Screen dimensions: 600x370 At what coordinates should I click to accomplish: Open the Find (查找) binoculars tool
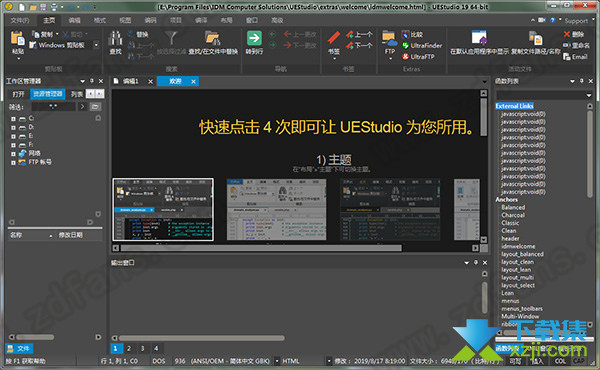click(x=115, y=39)
